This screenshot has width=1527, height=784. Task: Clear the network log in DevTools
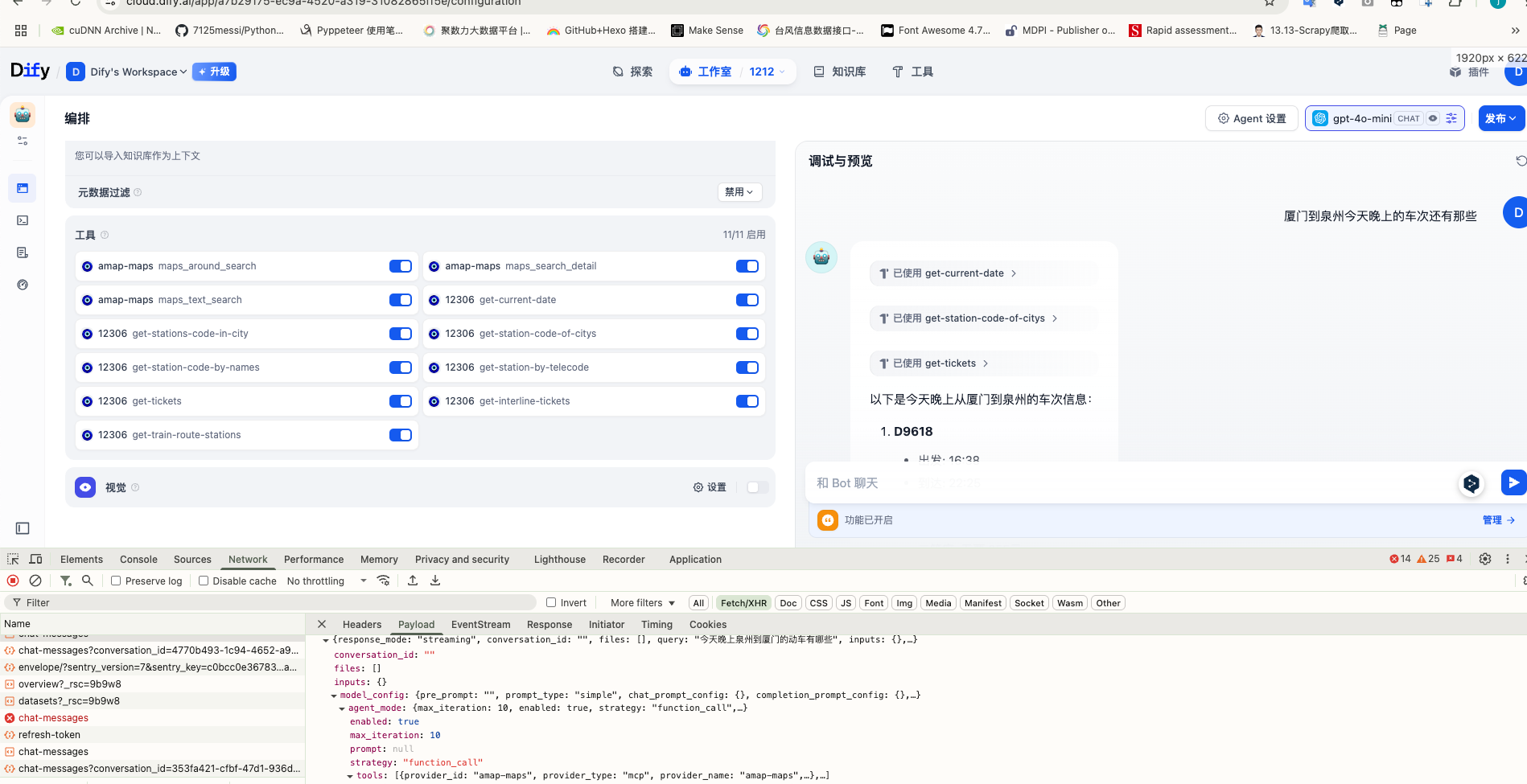tap(35, 581)
